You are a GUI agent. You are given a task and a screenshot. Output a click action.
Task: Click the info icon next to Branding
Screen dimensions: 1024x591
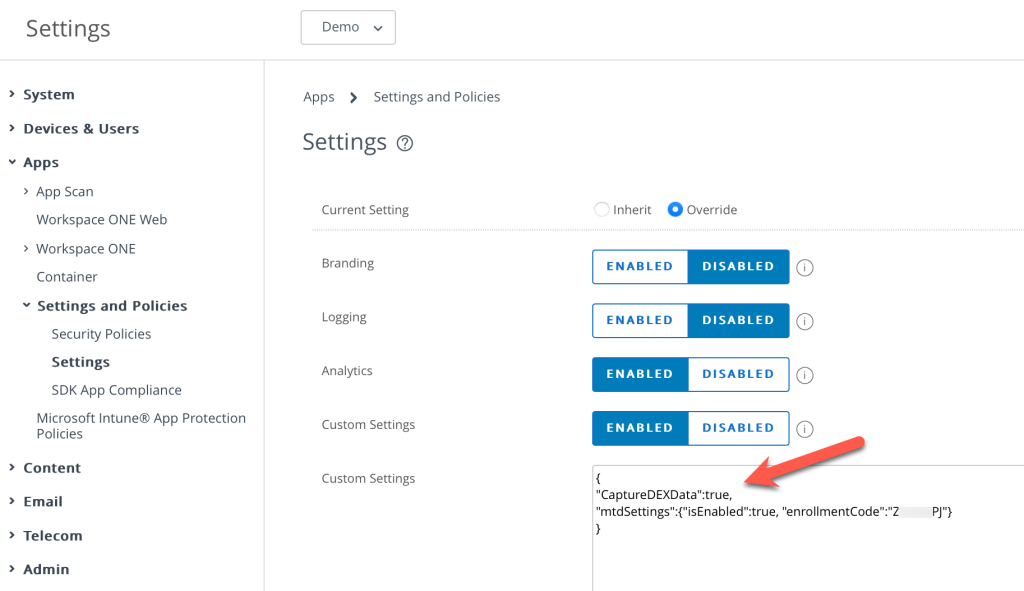click(x=804, y=267)
